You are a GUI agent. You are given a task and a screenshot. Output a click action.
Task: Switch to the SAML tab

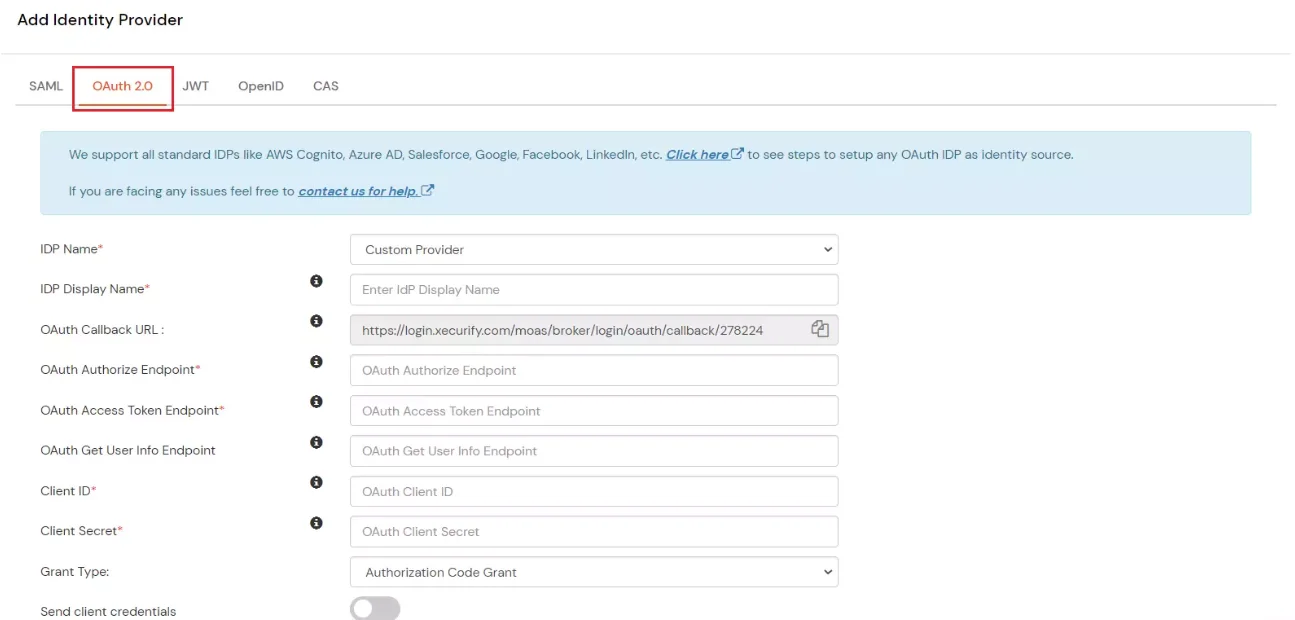(x=45, y=86)
